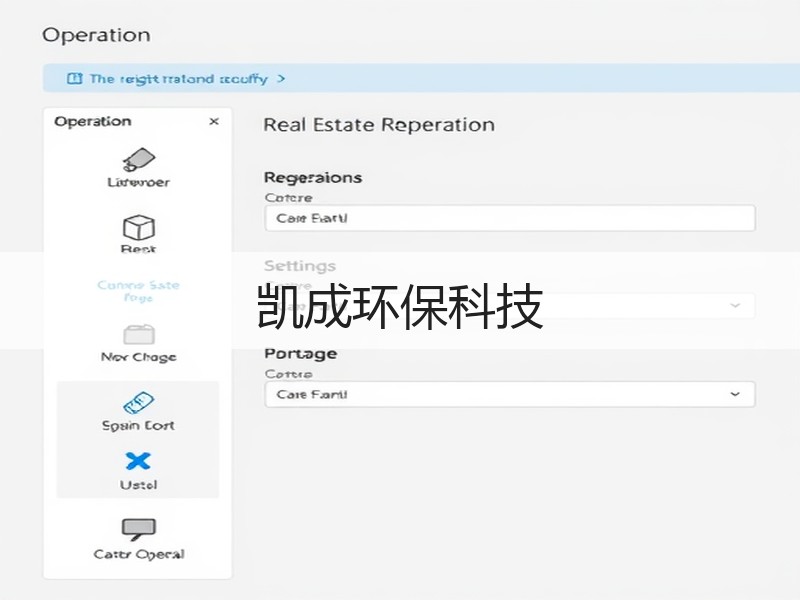This screenshot has height=600, width=800.
Task: Click the Operation page title at top
Action: (96, 35)
